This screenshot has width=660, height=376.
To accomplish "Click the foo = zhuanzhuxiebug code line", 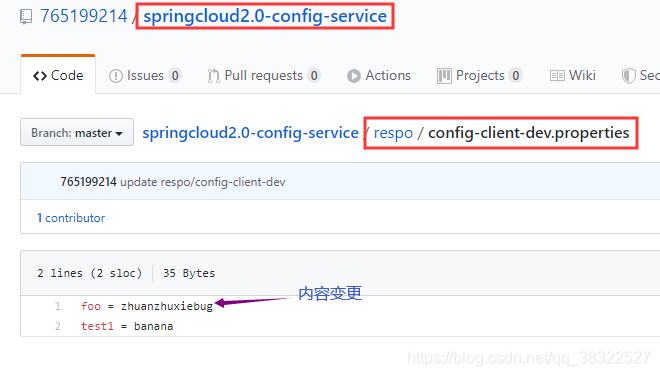I will click(x=147, y=306).
